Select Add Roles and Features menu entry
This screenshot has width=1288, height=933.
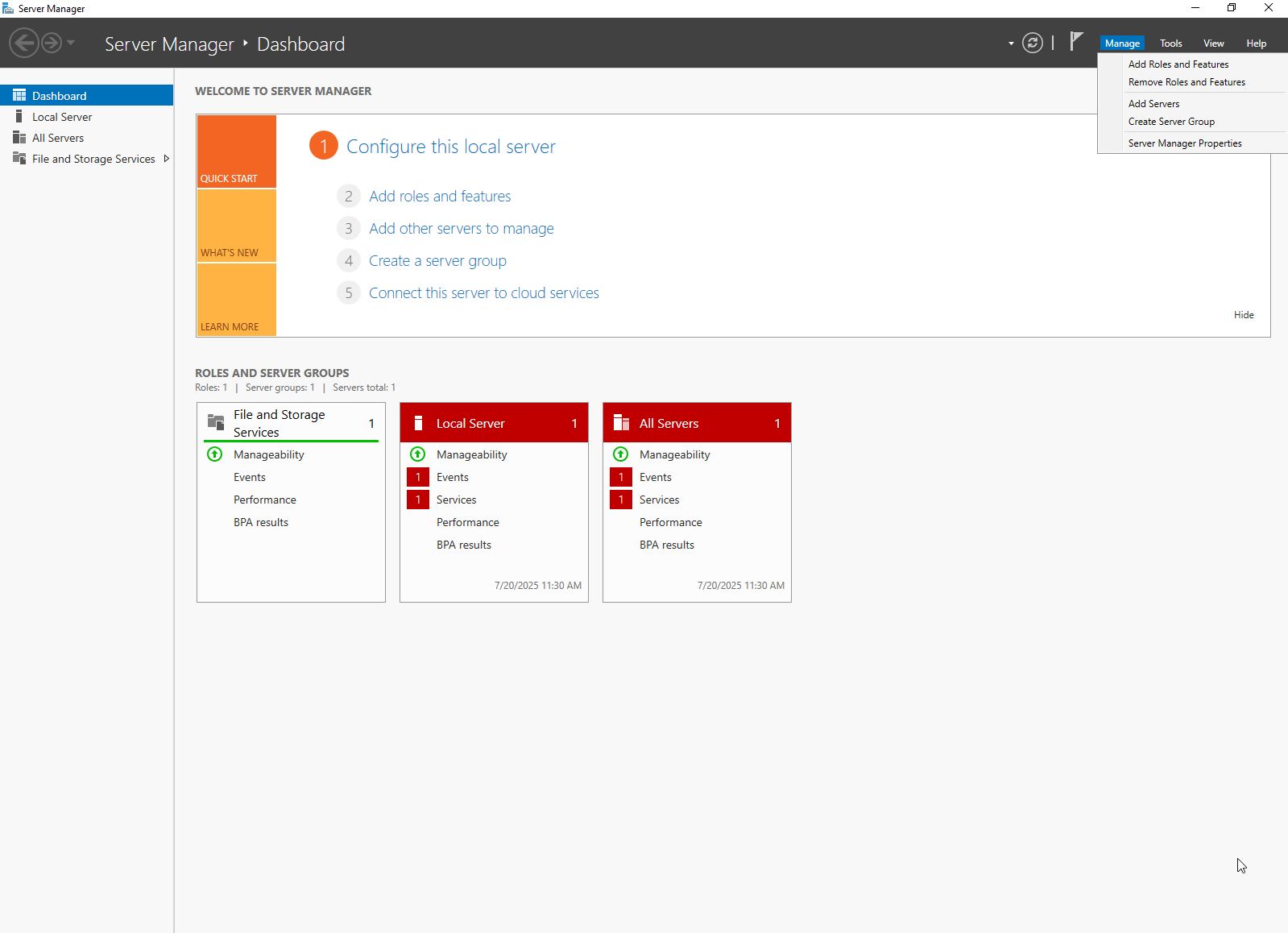pos(1178,64)
